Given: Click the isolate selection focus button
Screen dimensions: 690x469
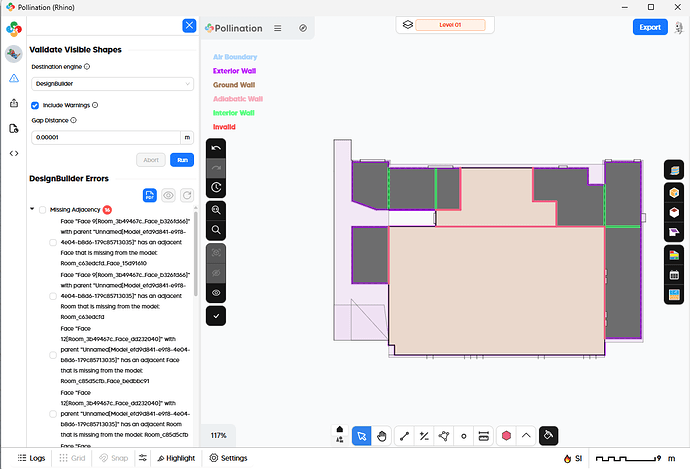Looking at the screenshot, I should tap(216, 253).
